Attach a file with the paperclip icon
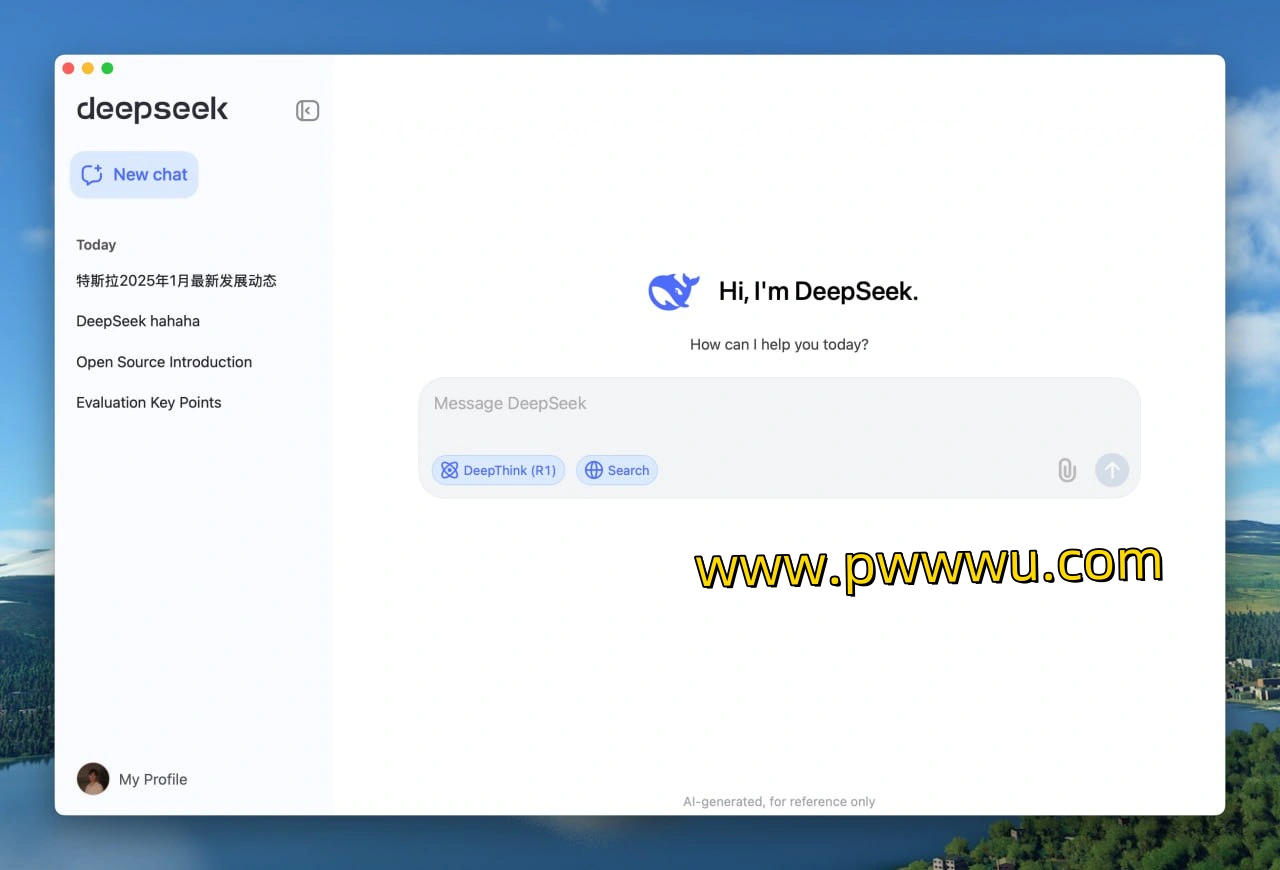Viewport: 1280px width, 870px height. point(1067,470)
